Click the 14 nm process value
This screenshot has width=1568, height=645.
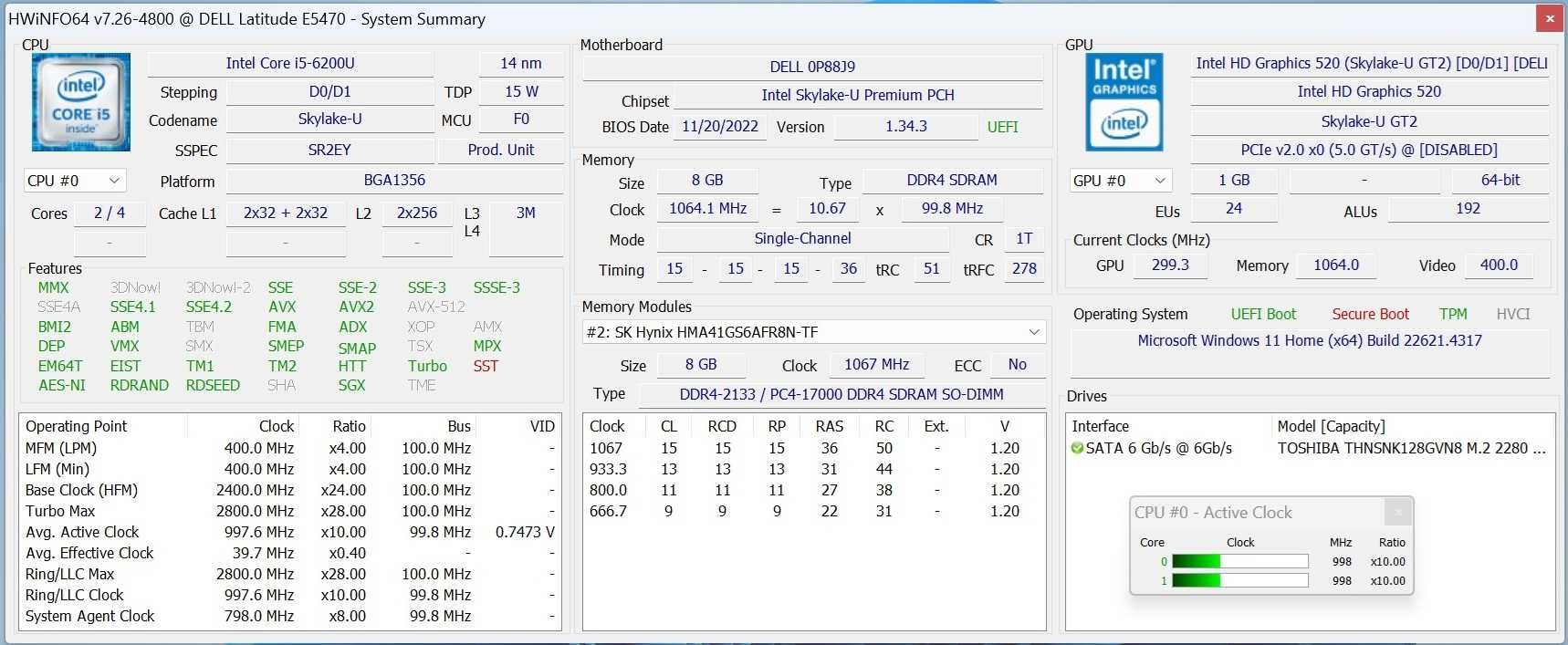pos(521,64)
